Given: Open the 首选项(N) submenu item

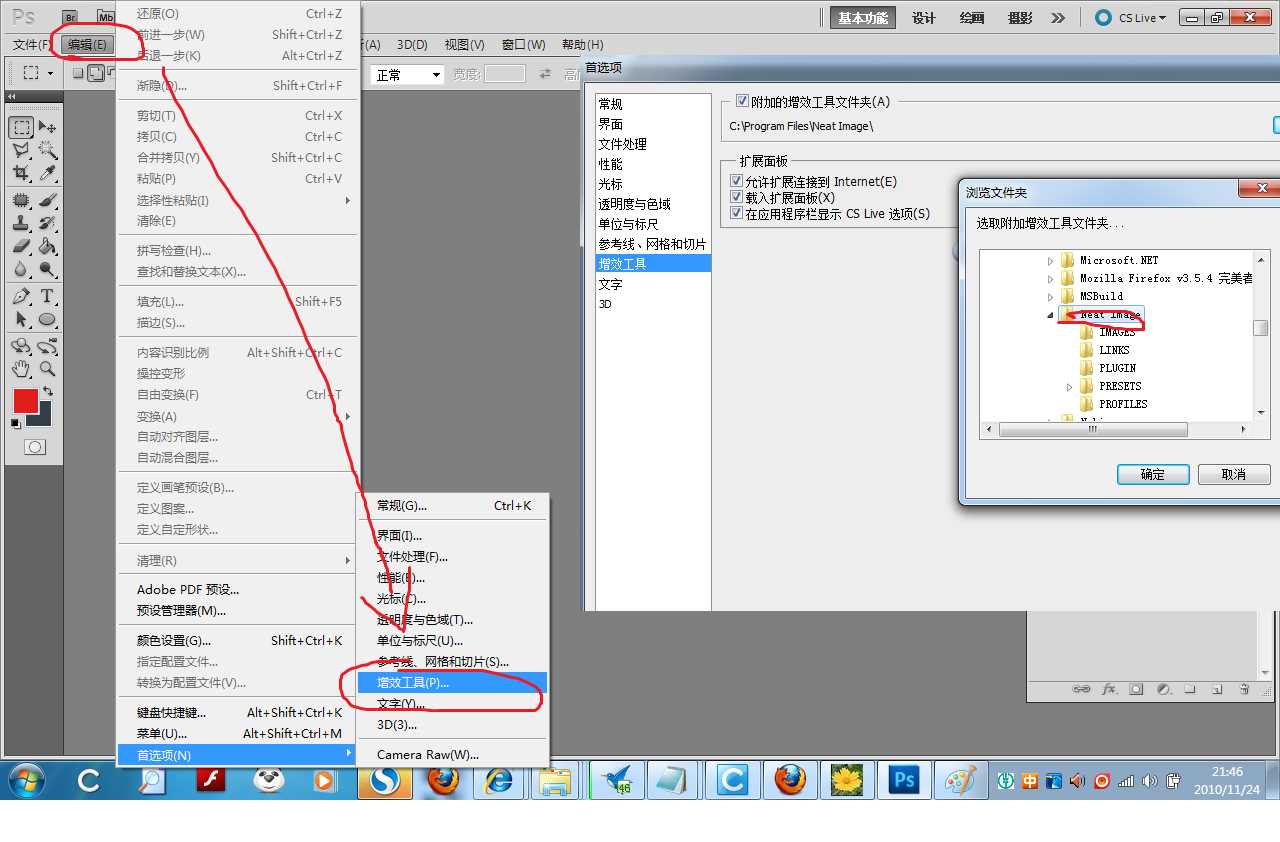Looking at the screenshot, I should click(237, 755).
